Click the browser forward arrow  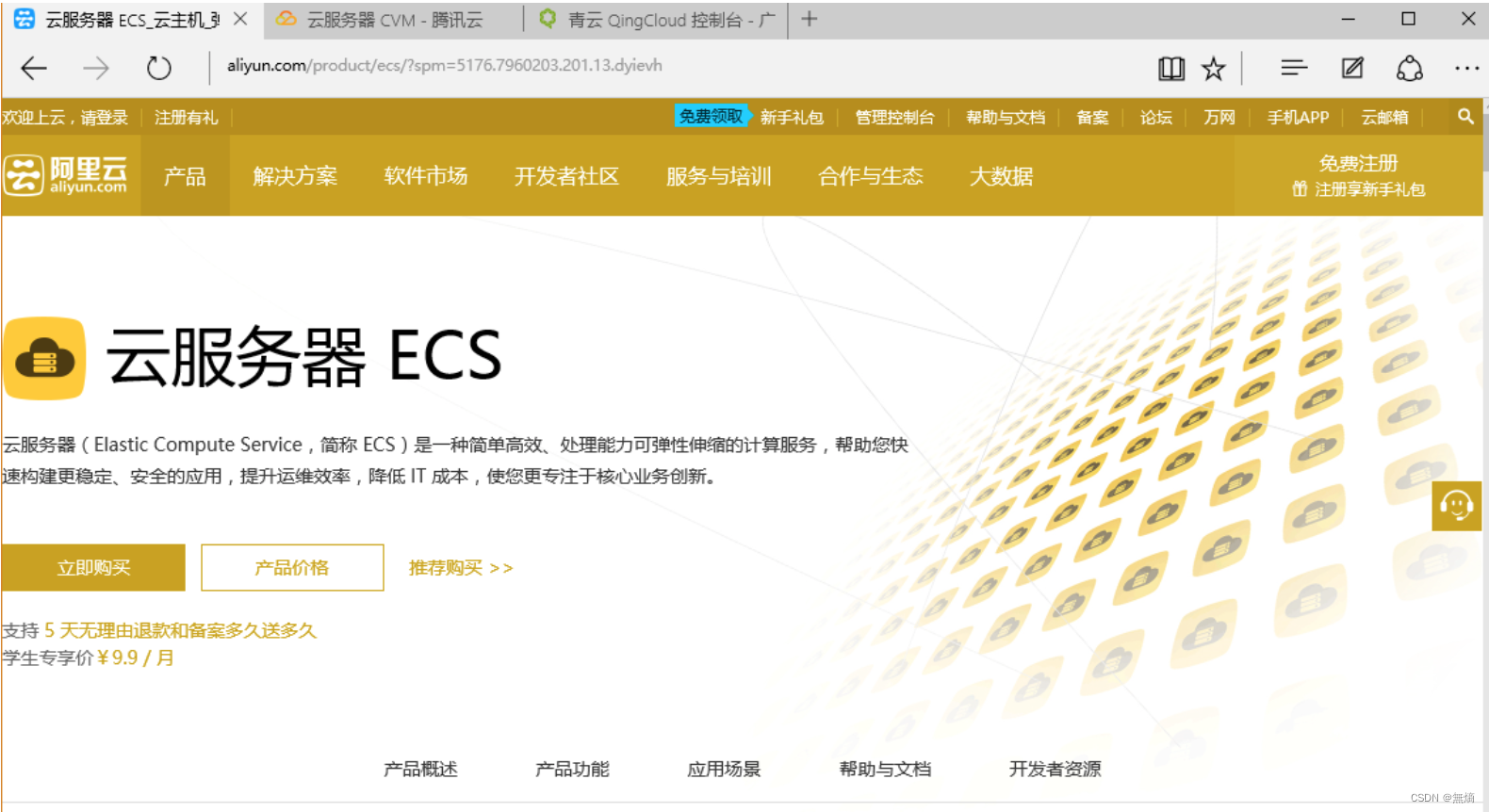(x=95, y=68)
